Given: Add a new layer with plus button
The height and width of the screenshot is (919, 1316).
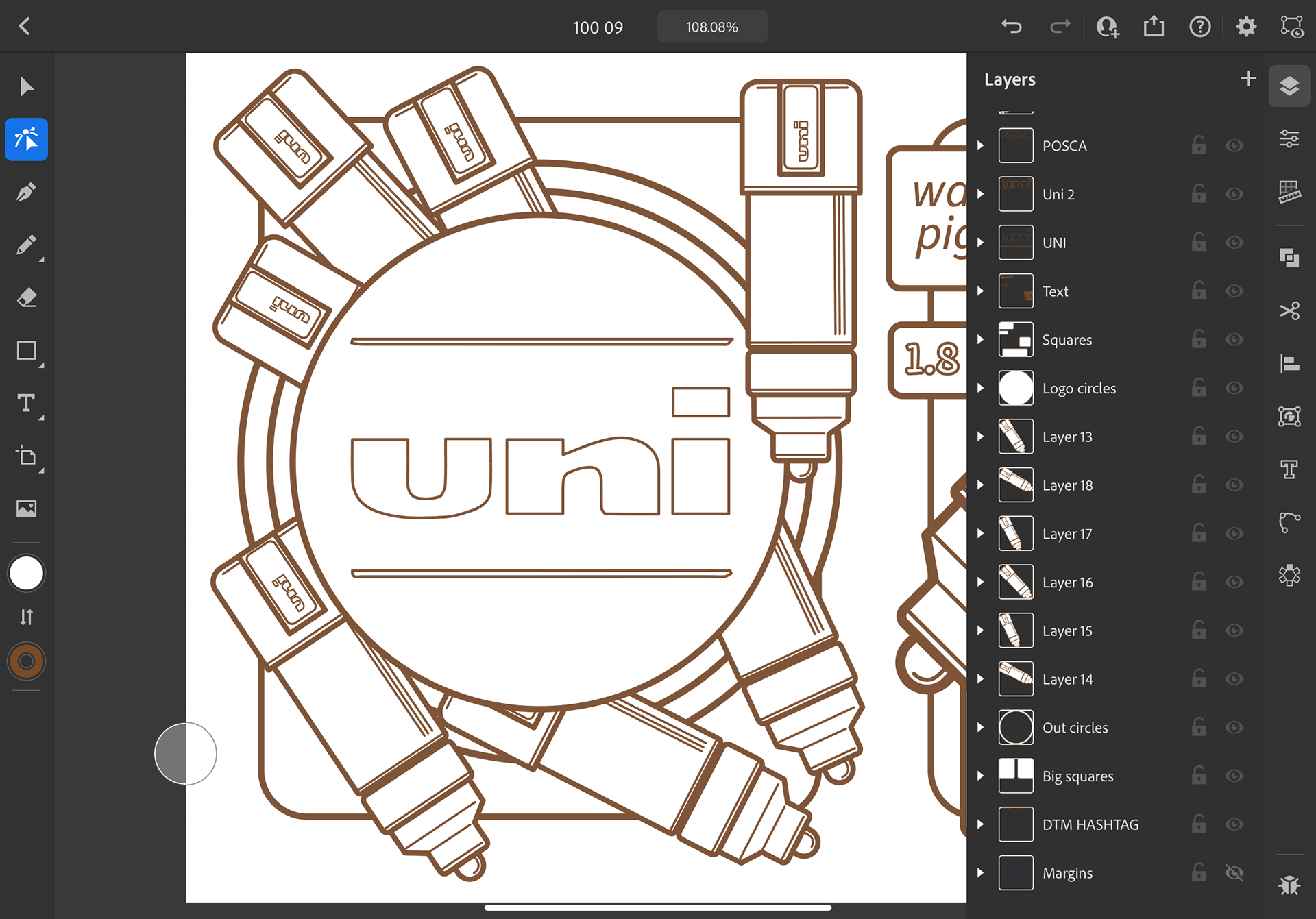Looking at the screenshot, I should coord(1248,79).
